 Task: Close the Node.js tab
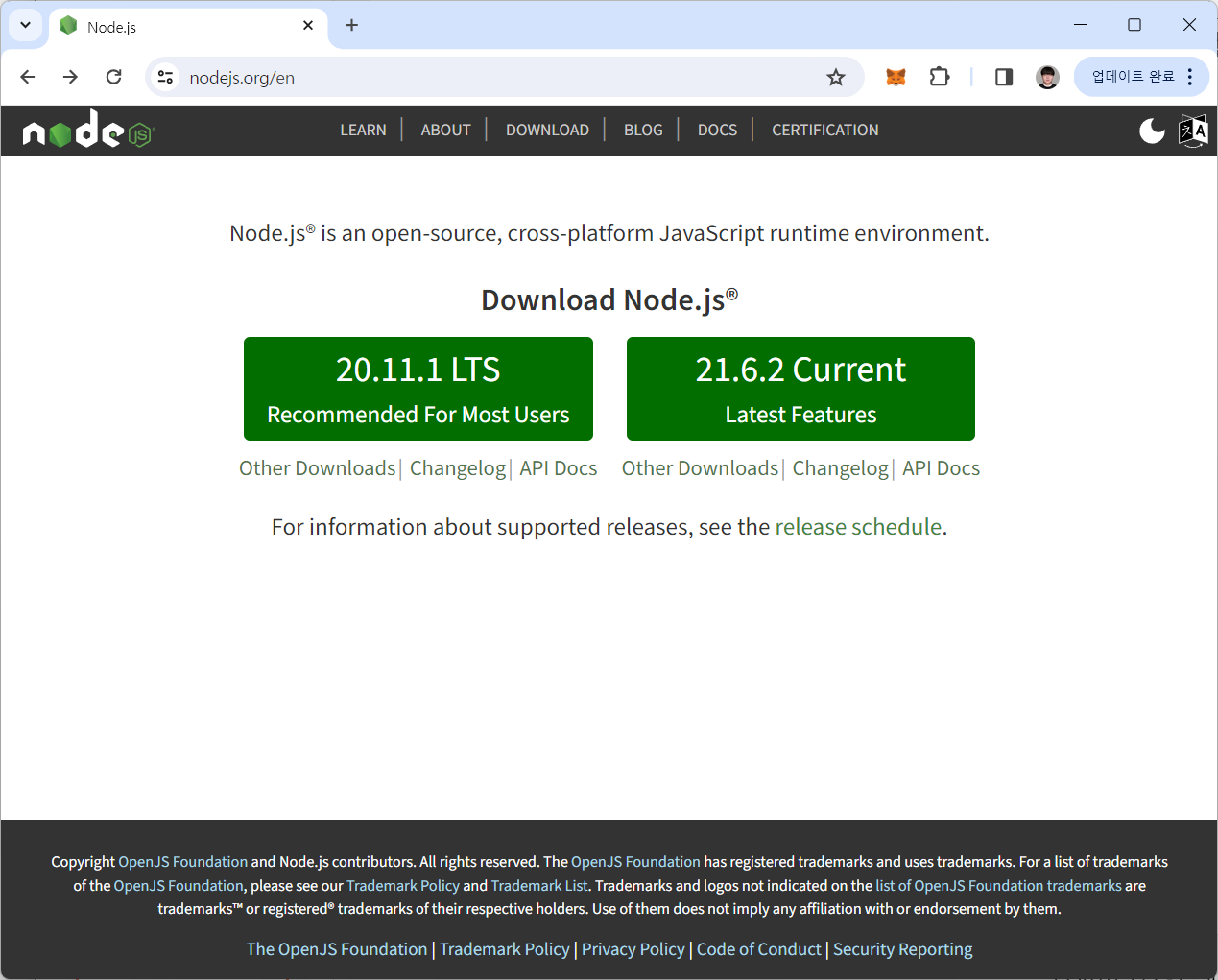tap(308, 26)
